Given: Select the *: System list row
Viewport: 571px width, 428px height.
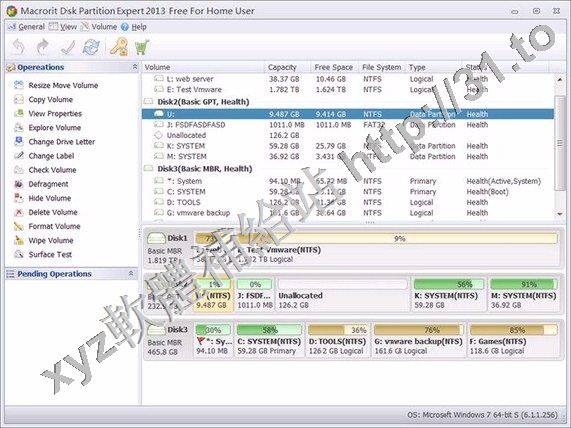Looking at the screenshot, I should coord(348,181).
